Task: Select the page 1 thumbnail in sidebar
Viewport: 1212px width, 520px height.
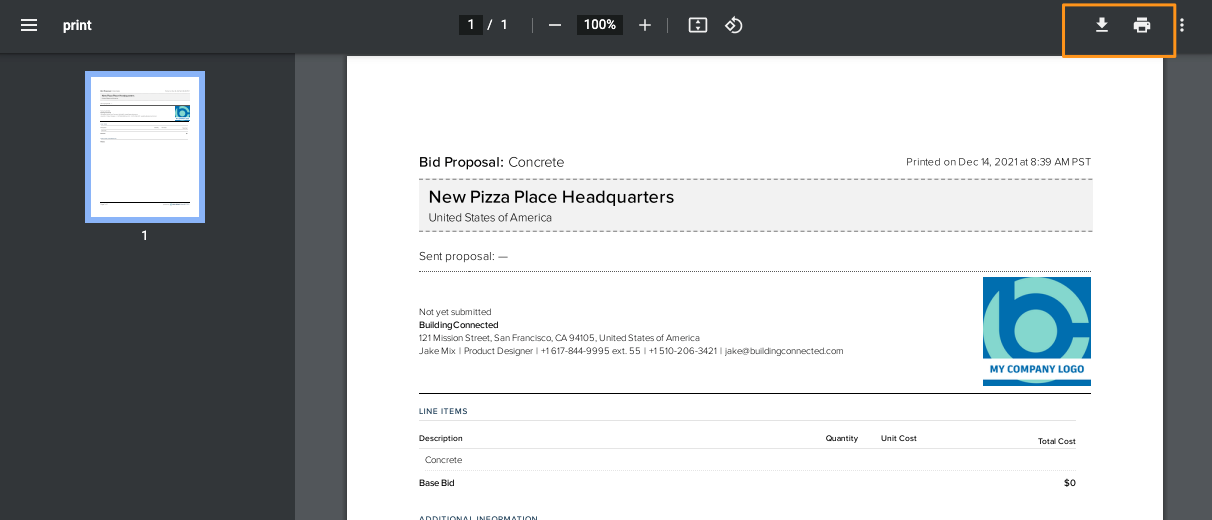Action: tap(145, 146)
